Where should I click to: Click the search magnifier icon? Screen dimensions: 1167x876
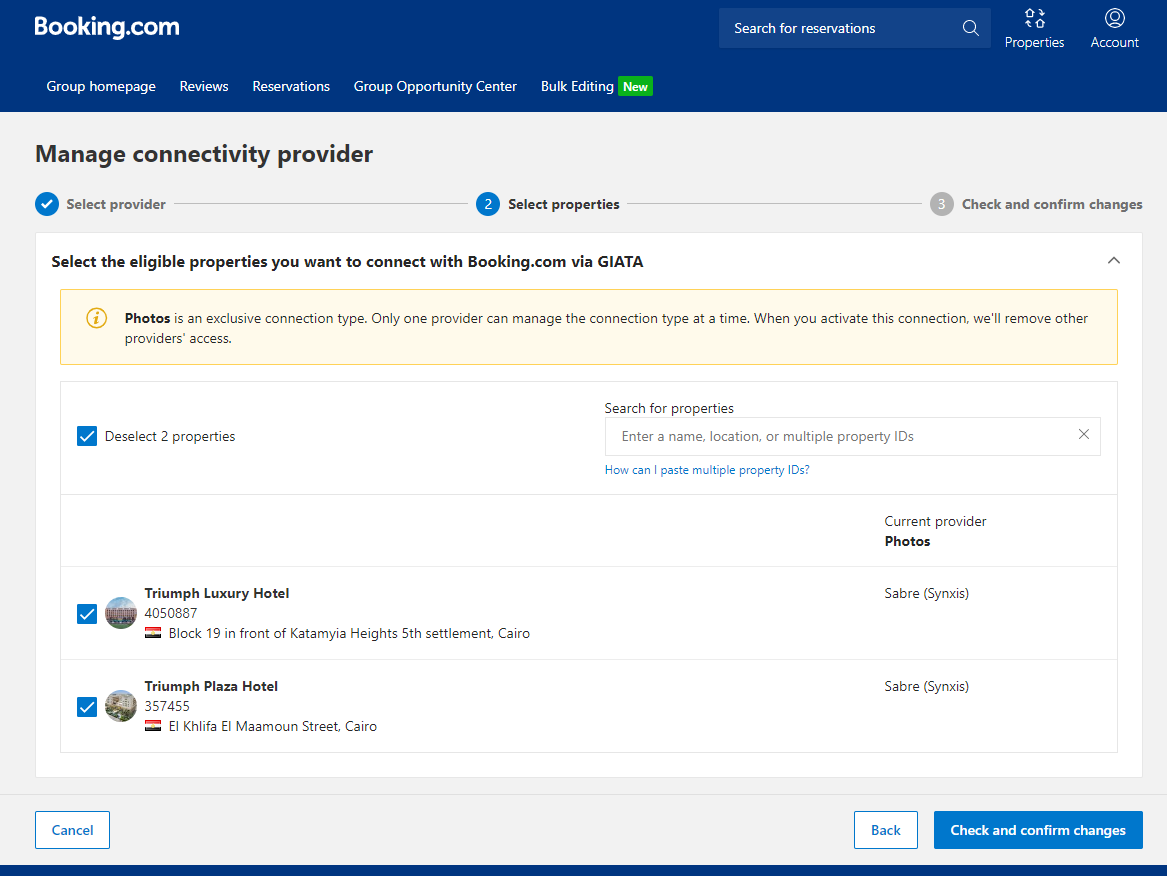[x=968, y=28]
